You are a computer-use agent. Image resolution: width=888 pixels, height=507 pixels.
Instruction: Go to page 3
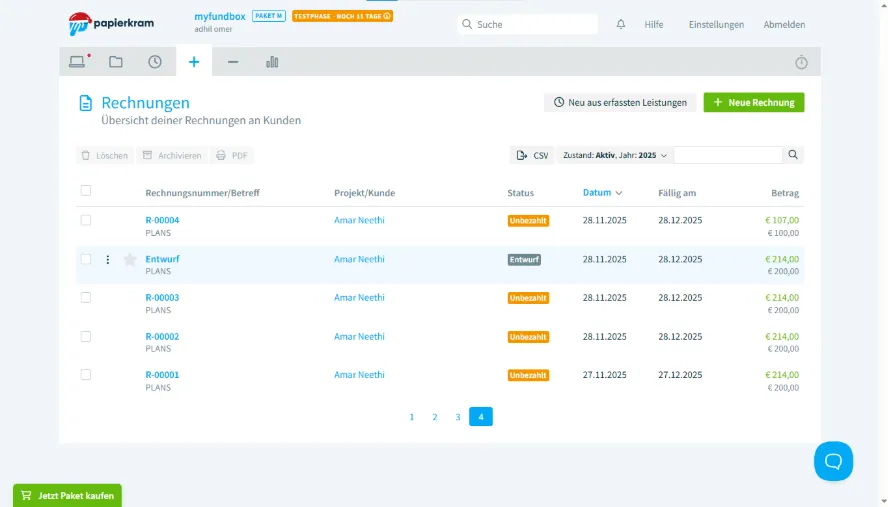tap(458, 417)
